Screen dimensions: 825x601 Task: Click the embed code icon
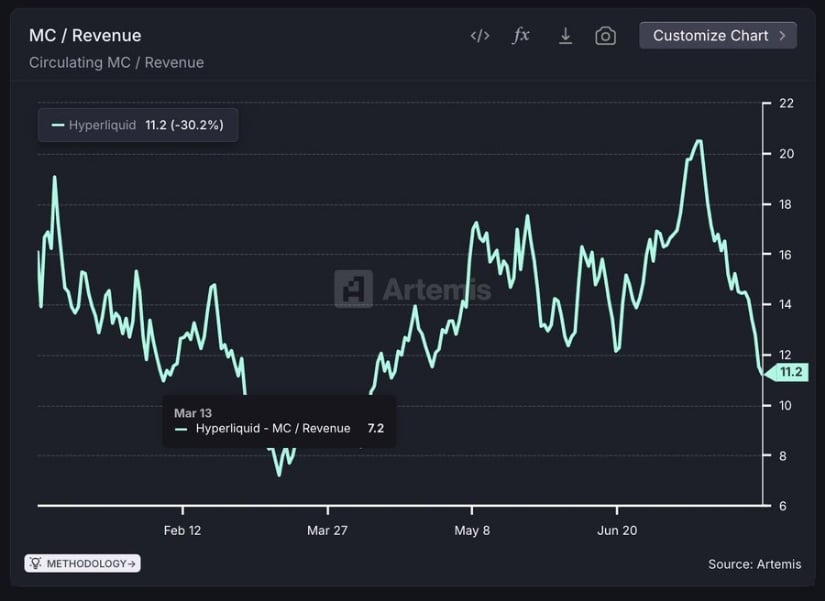(x=480, y=36)
